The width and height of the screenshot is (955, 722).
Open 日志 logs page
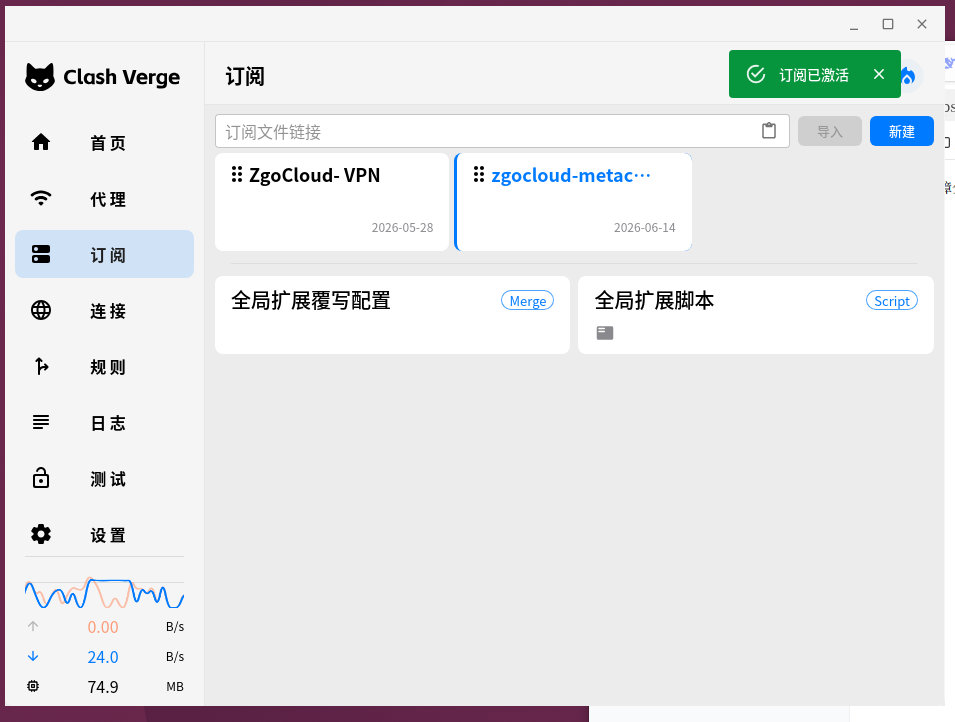[104, 422]
